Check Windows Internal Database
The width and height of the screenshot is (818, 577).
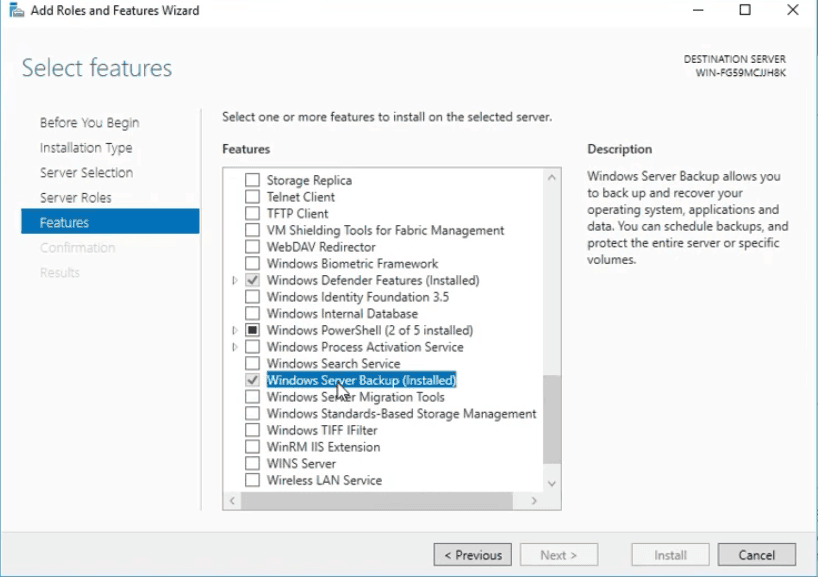253,313
